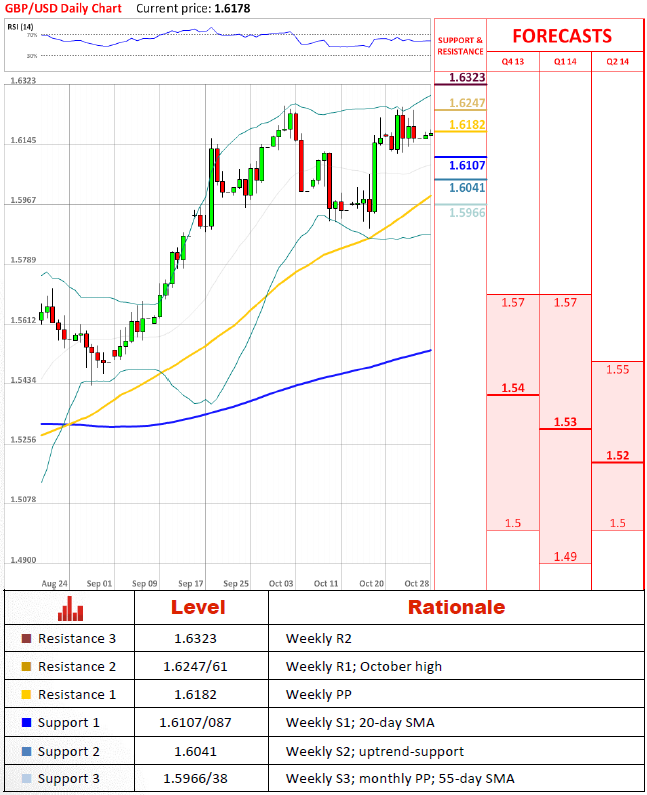
Task: Select the Q1 14 forecast column header
Action: tap(565, 61)
